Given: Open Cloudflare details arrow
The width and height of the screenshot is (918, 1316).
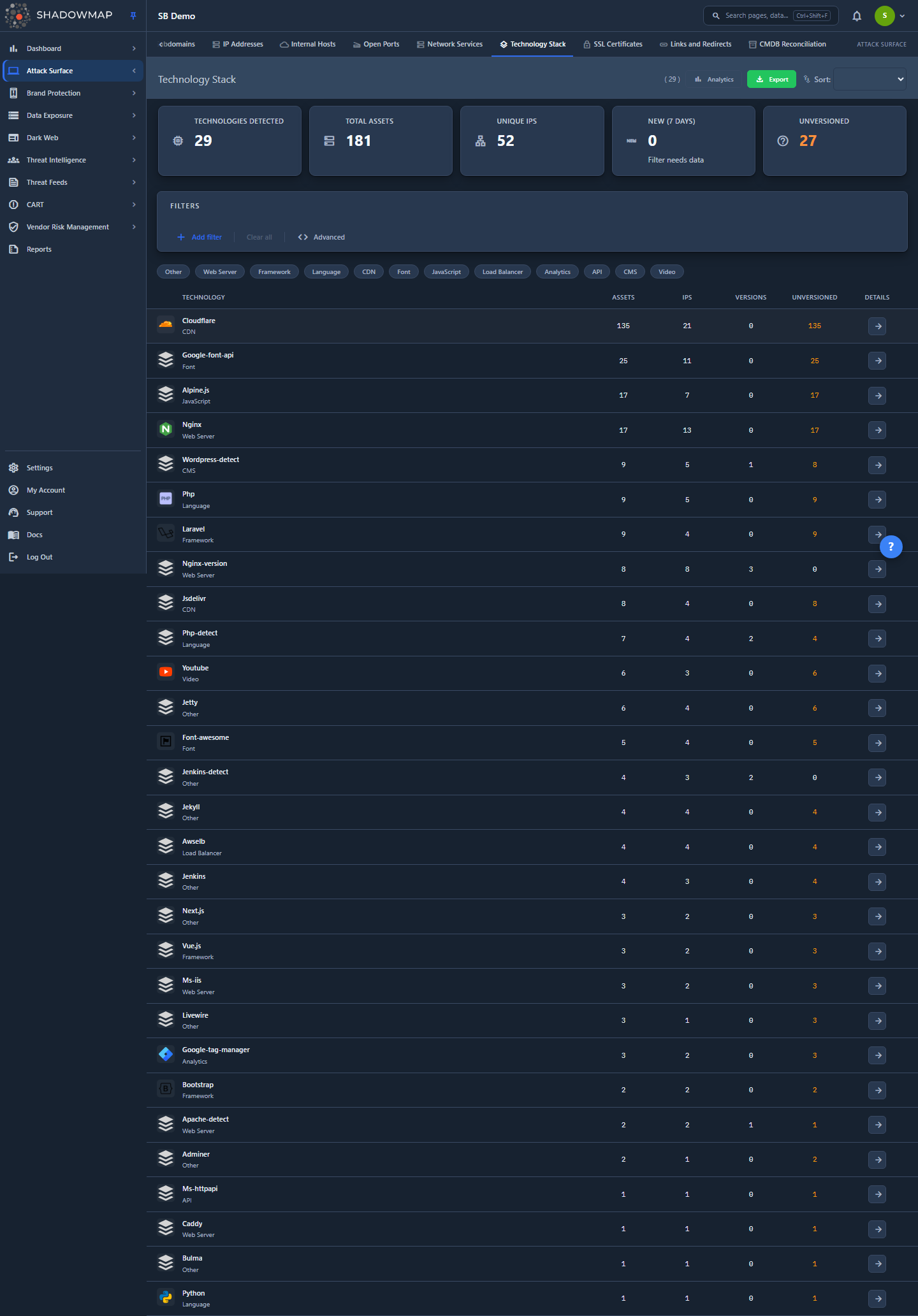Looking at the screenshot, I should coord(877,326).
